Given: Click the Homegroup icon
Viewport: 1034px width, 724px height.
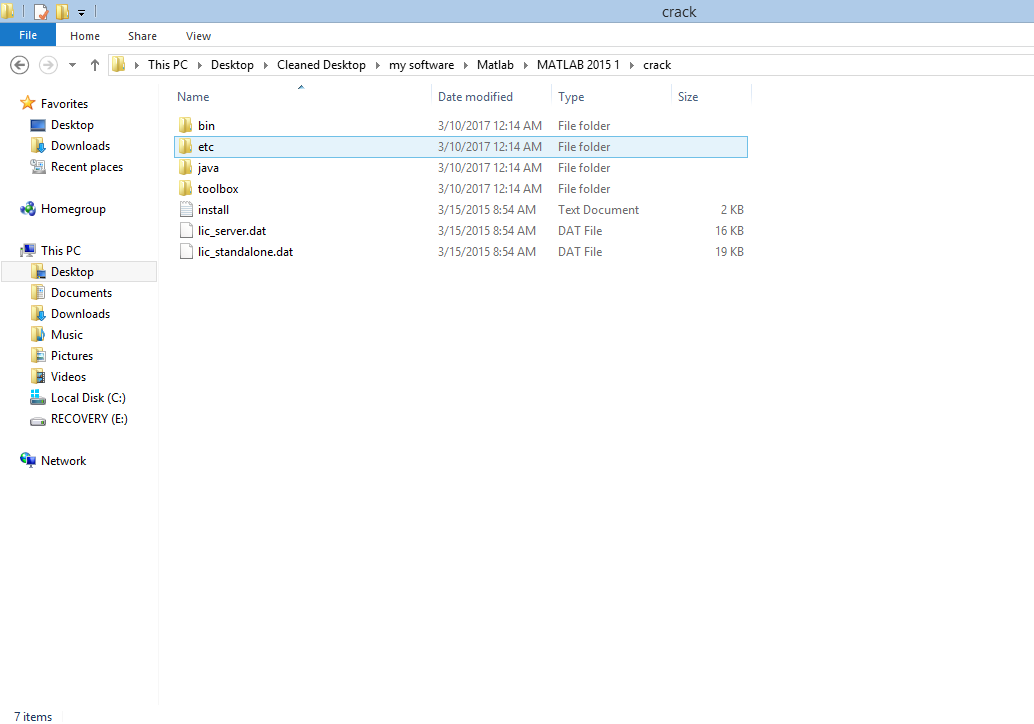Looking at the screenshot, I should point(28,209).
